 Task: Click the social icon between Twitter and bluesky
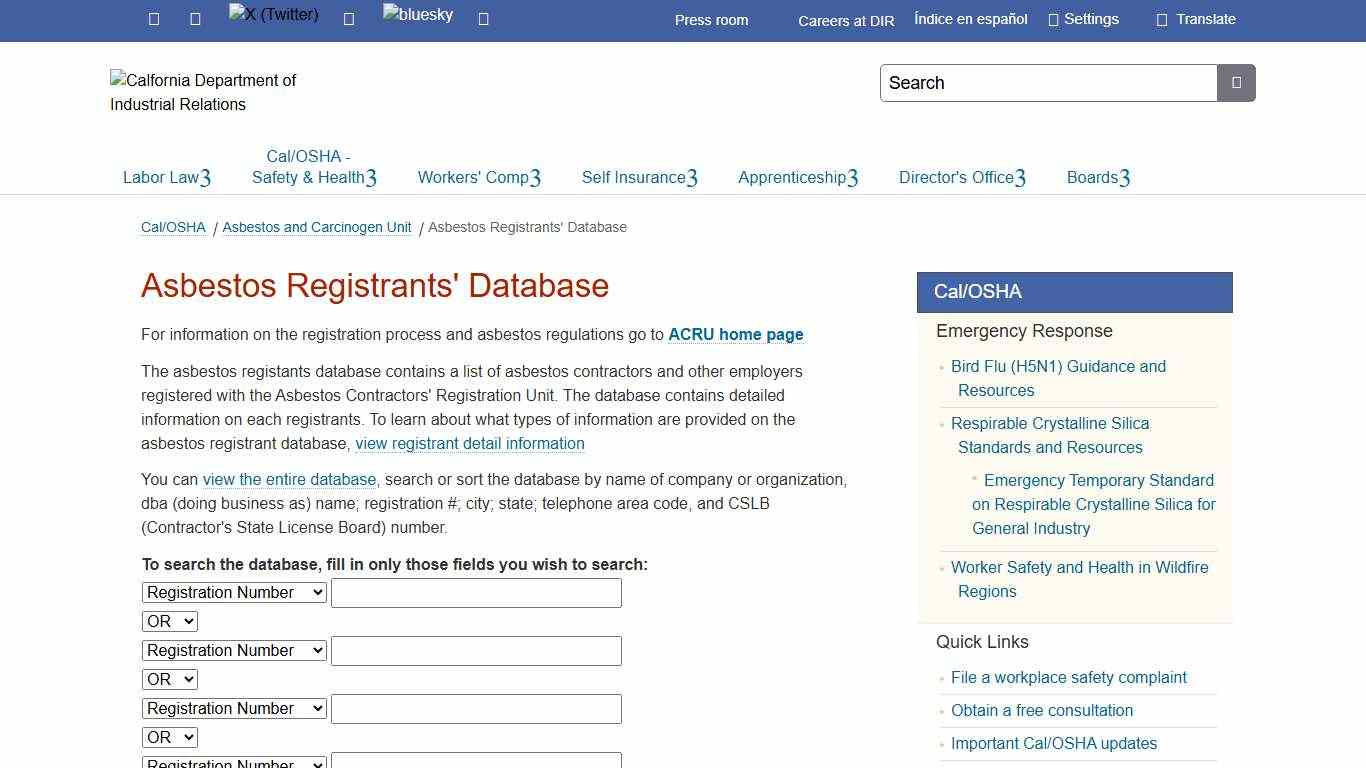click(349, 18)
